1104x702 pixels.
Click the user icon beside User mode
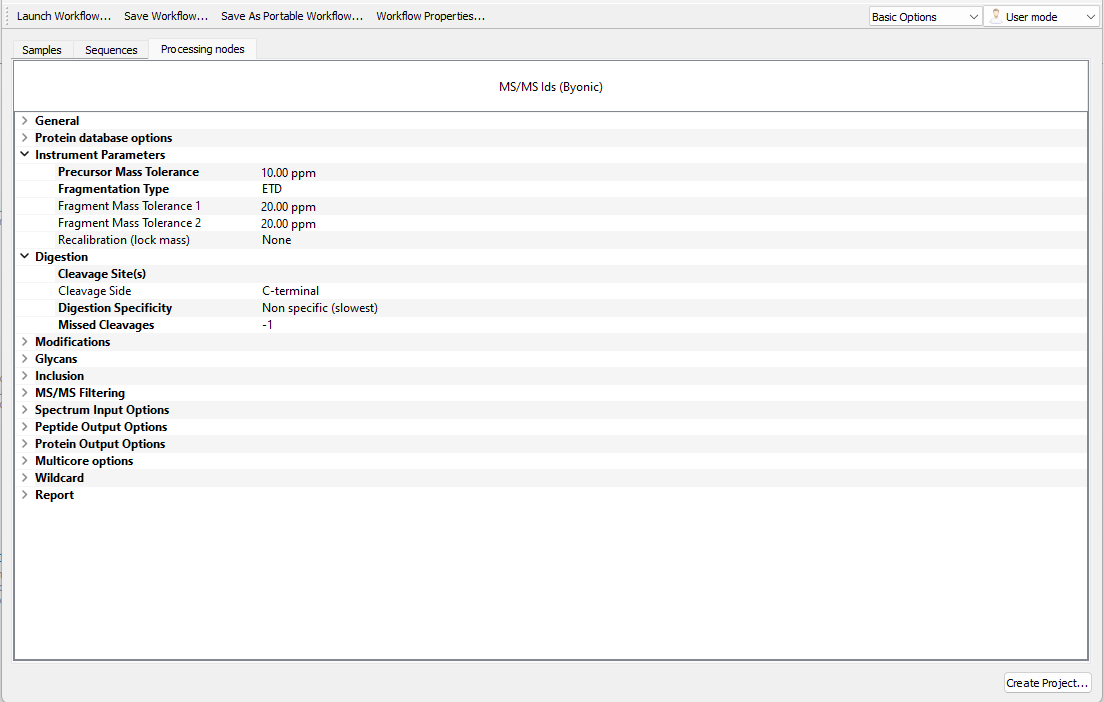[995, 16]
